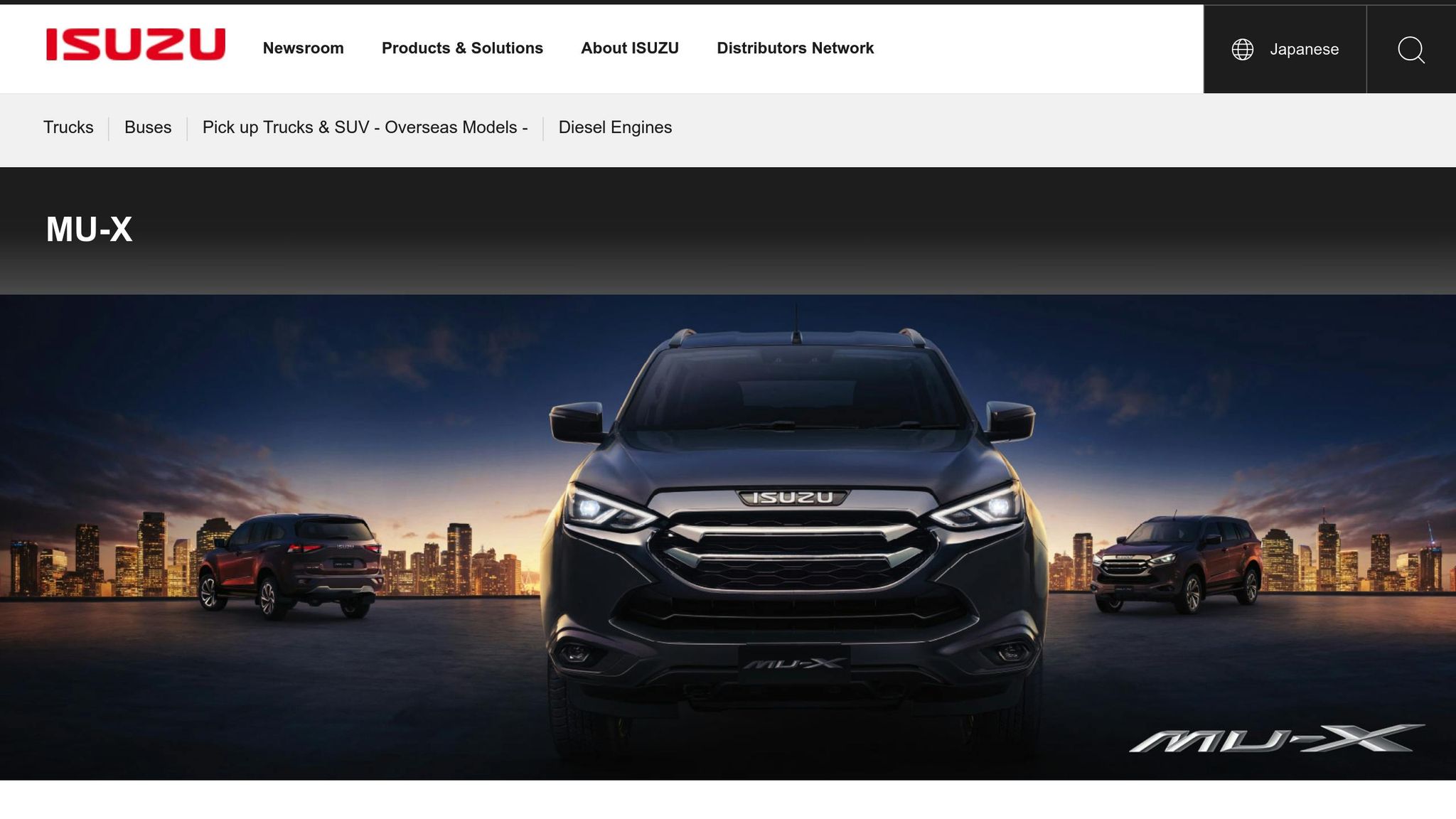Click the red ISUZU logo
The image size is (1456, 819).
pyautogui.click(x=135, y=45)
